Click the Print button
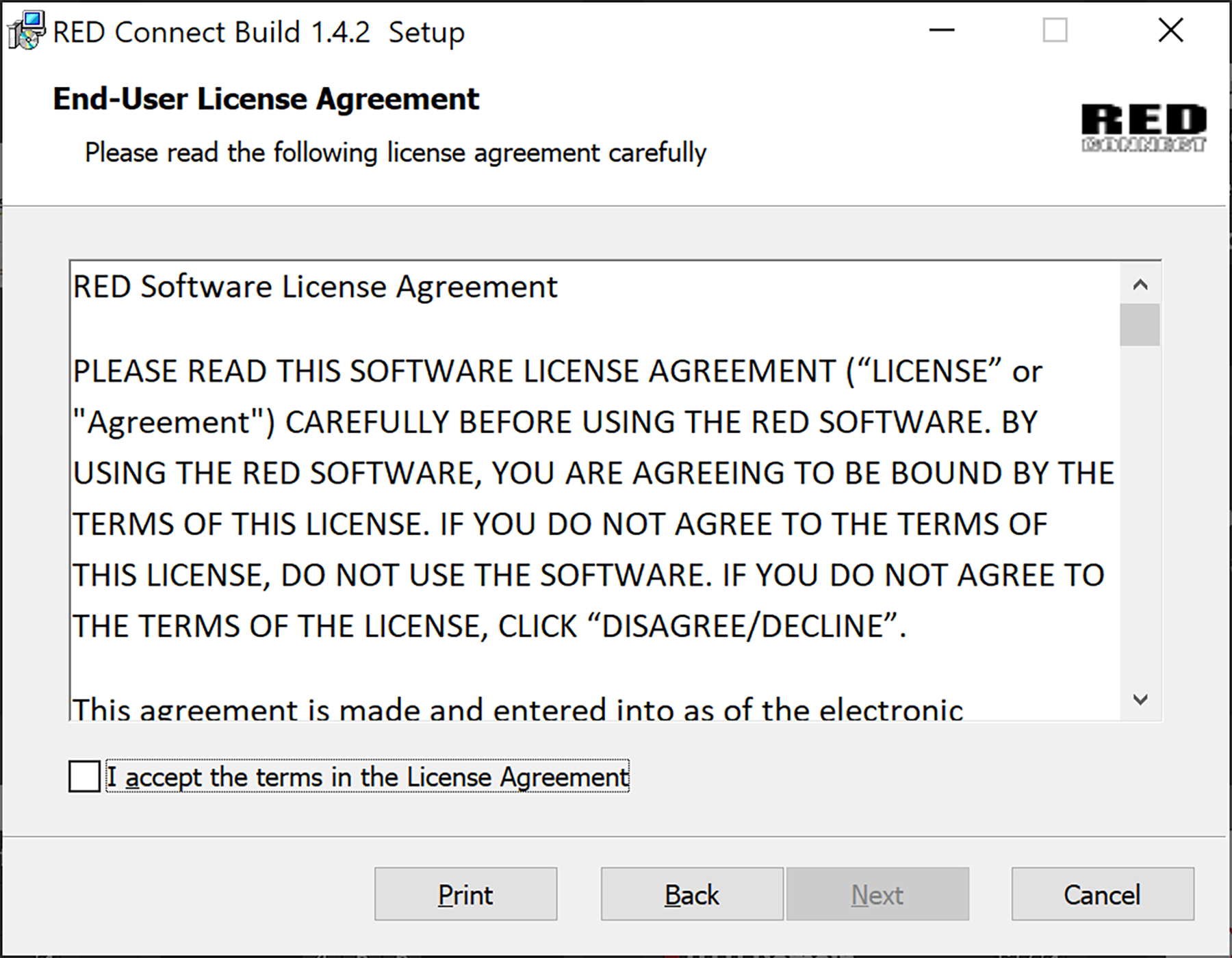Viewport: 1232px width, 958px height. 465,894
